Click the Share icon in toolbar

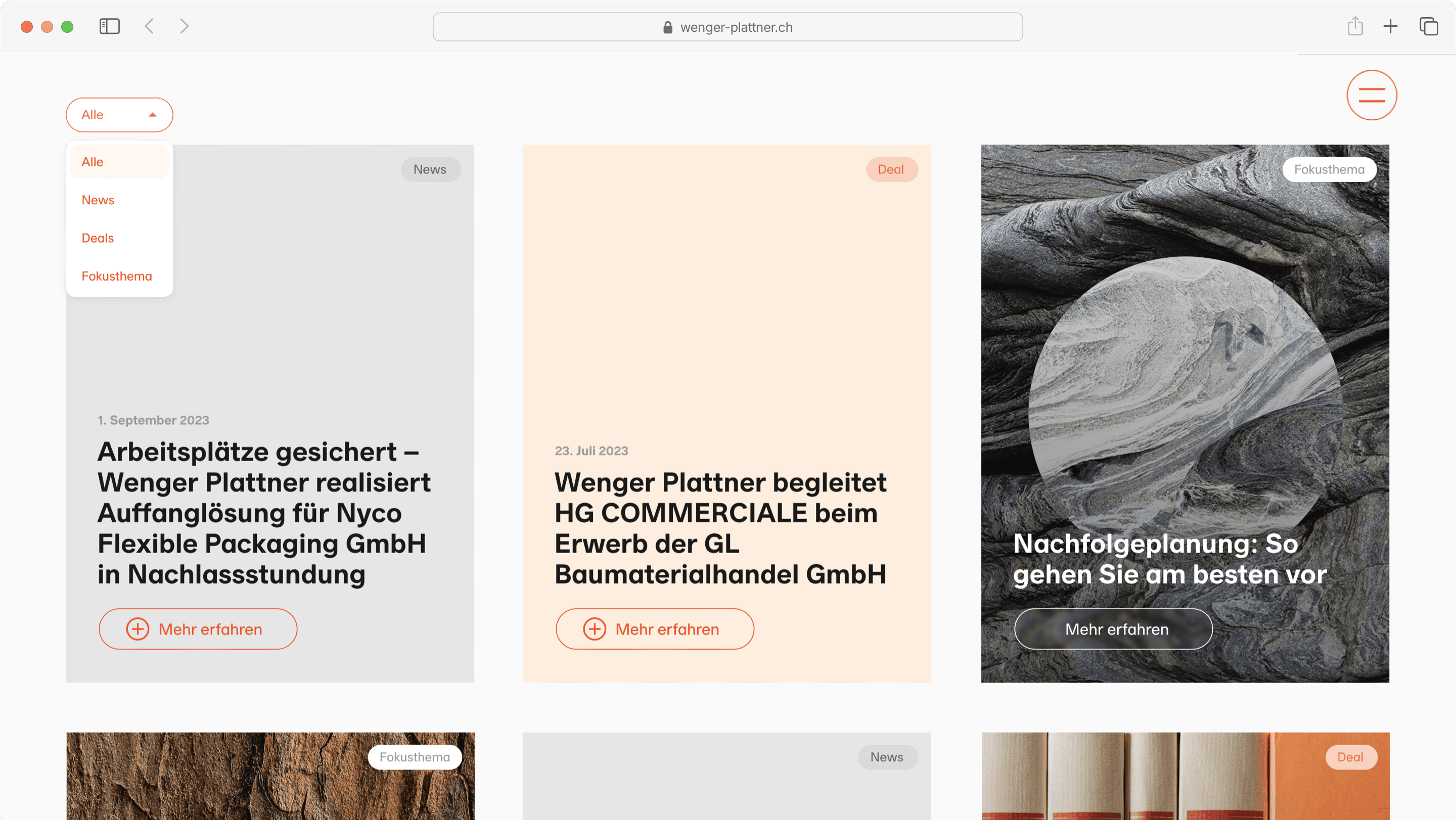coord(1355,27)
